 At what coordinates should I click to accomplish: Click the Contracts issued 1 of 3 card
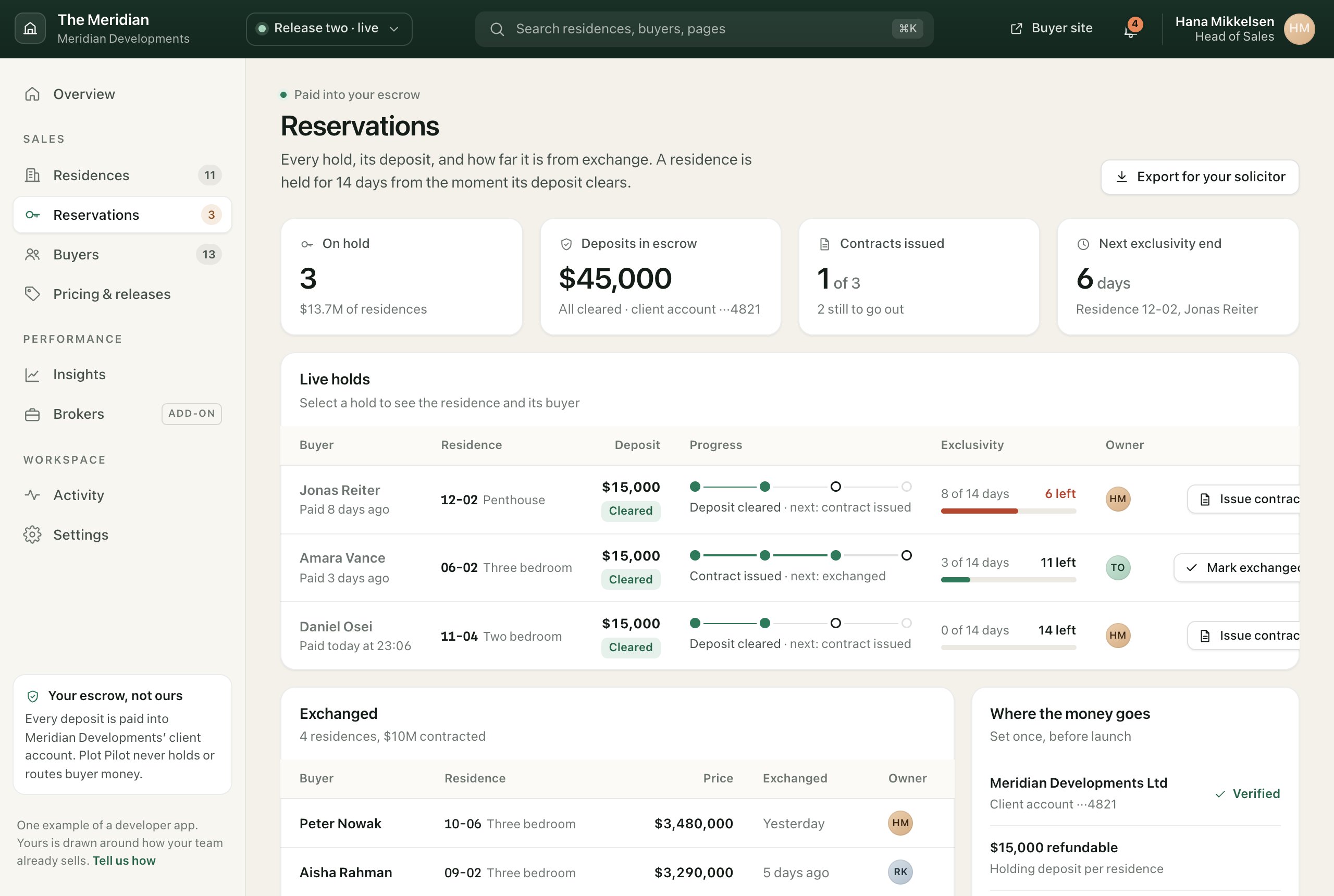(919, 277)
